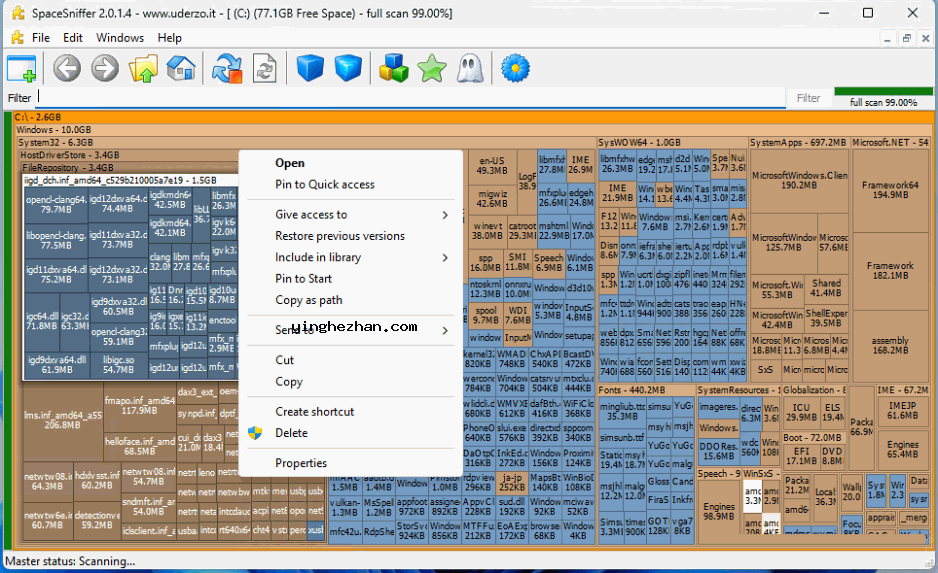Select the Engines 98.9MB block
Screen dimensions: 938x573
point(718,511)
